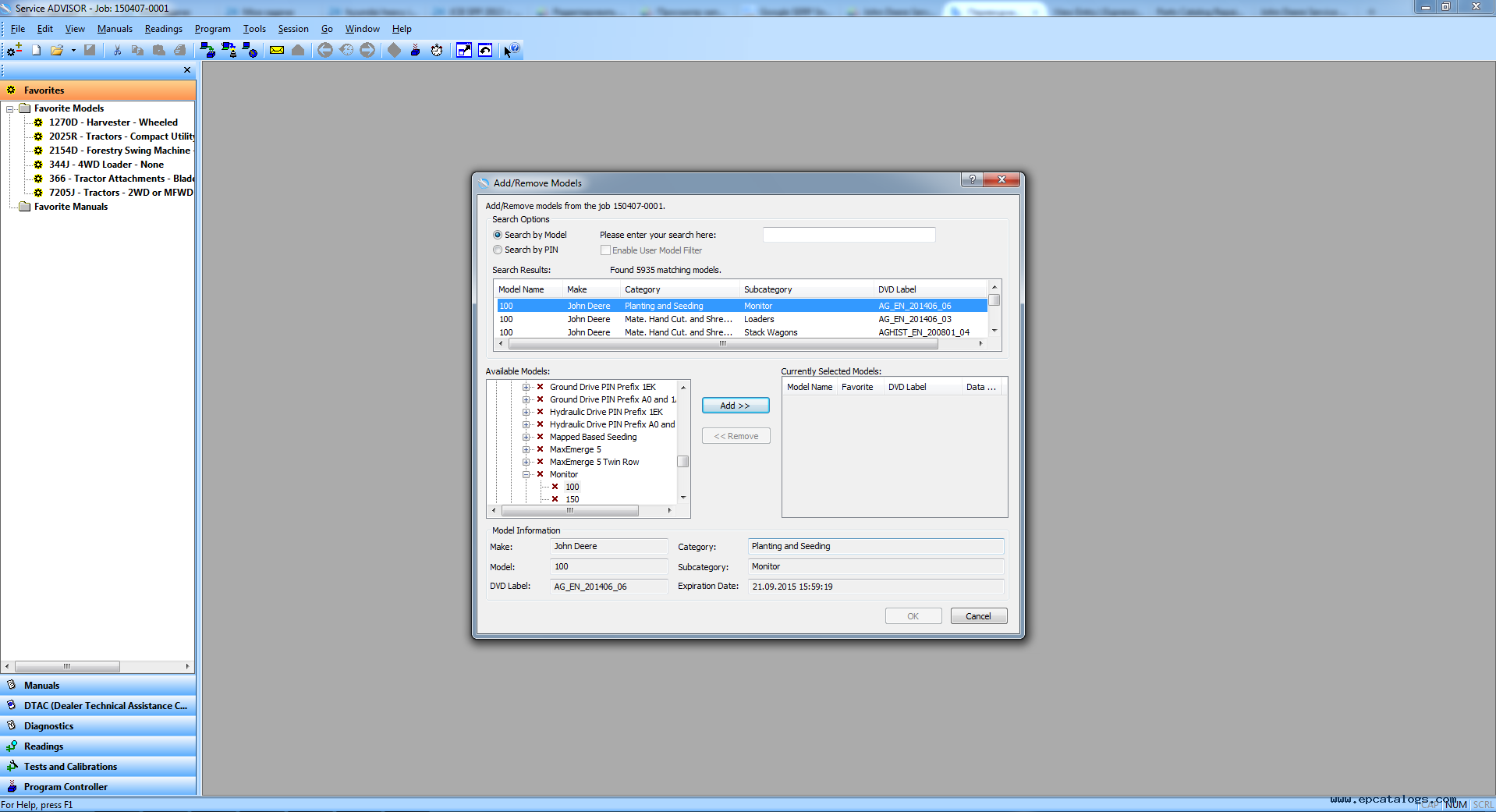The width and height of the screenshot is (1496, 812).
Task: Click the laptop-to-machine connection icon
Action: click(x=207, y=50)
